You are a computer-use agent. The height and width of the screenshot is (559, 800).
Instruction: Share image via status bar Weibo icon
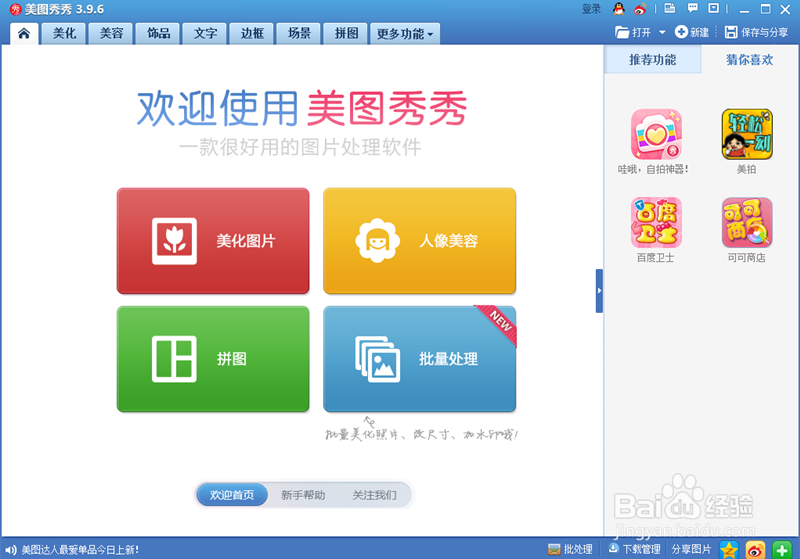point(755,550)
